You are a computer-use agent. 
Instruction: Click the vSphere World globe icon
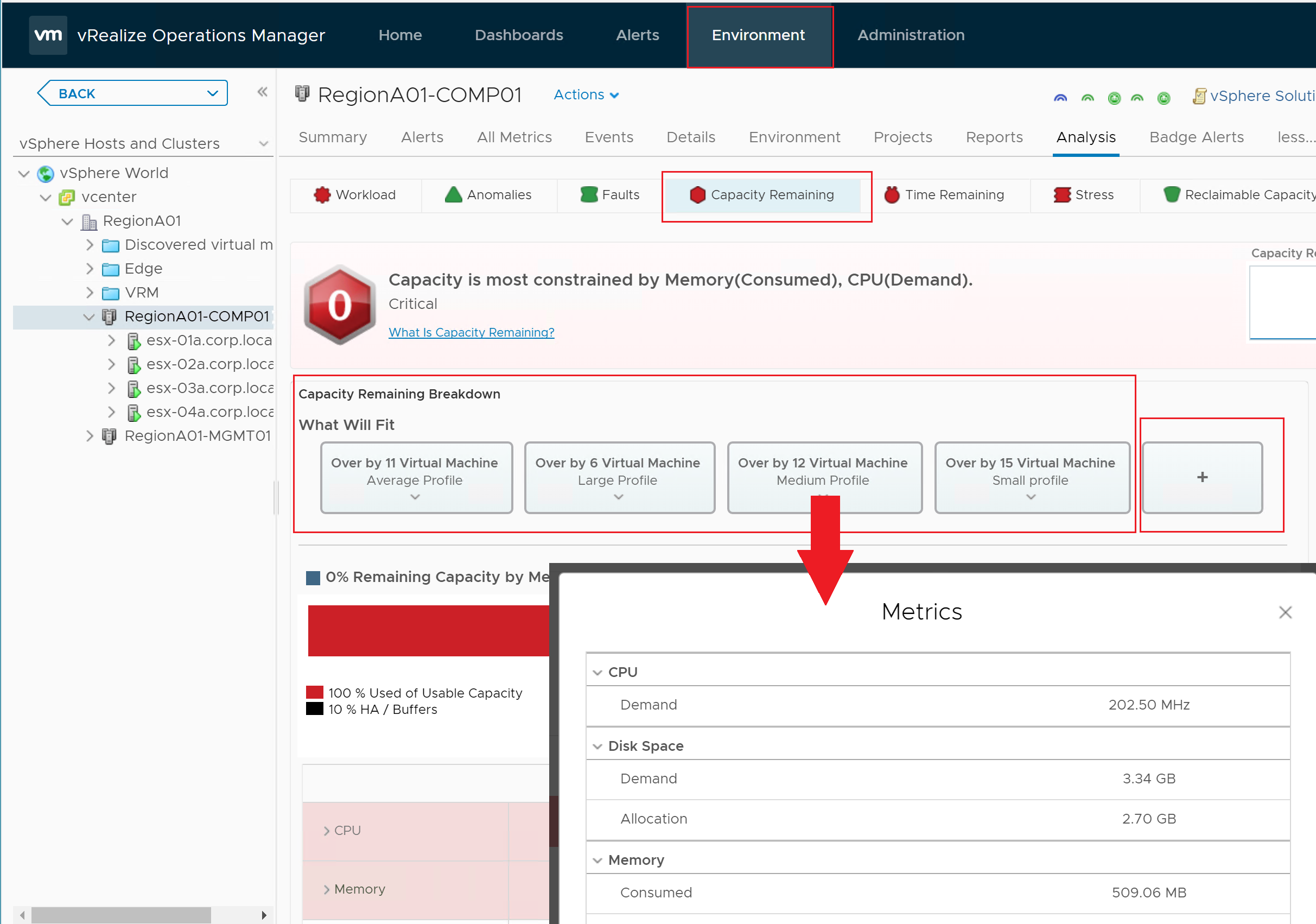pos(45,173)
